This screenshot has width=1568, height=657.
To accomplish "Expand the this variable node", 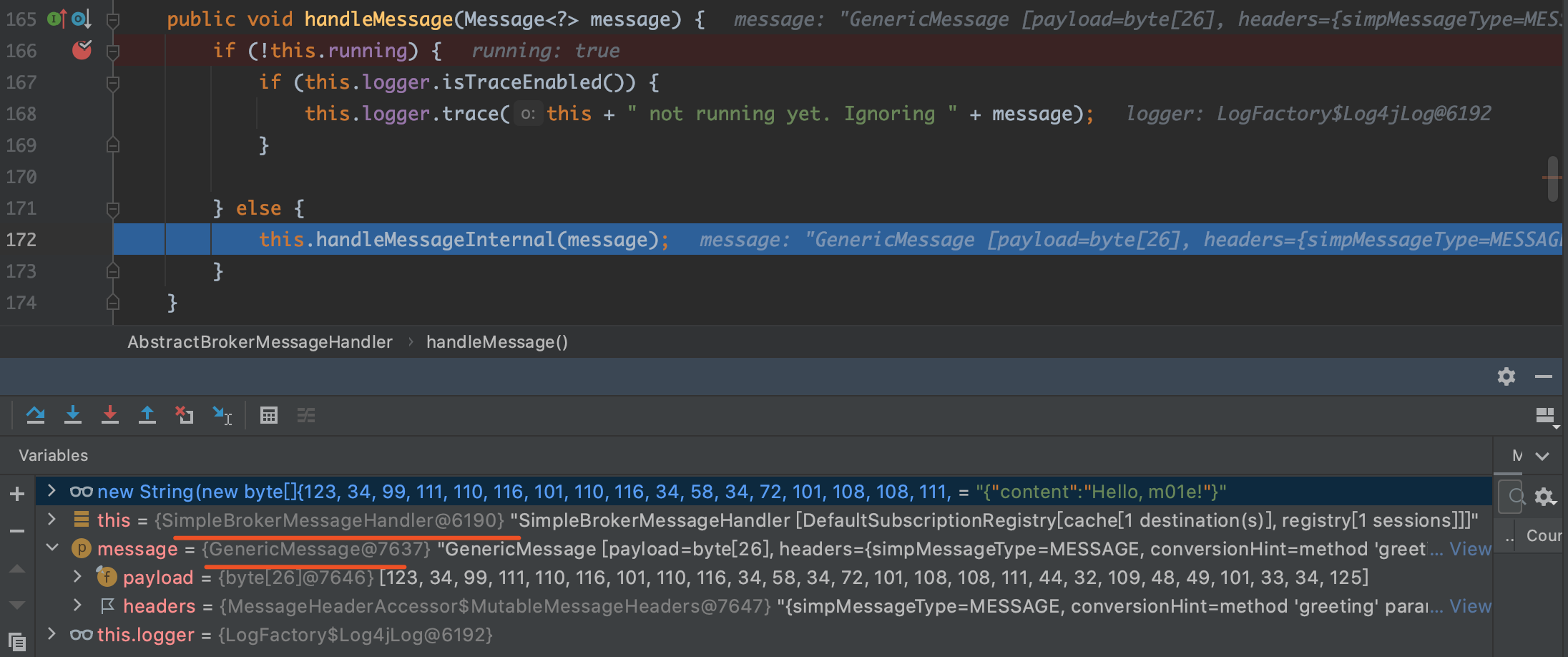I will (50, 520).
